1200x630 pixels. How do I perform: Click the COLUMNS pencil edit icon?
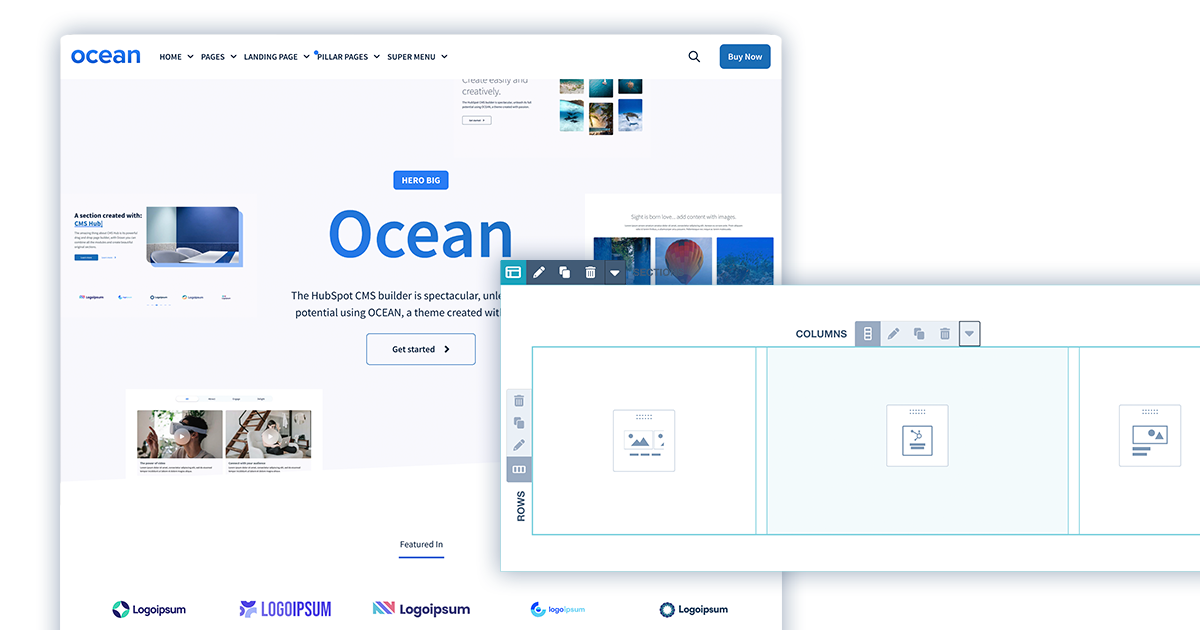[x=894, y=334]
